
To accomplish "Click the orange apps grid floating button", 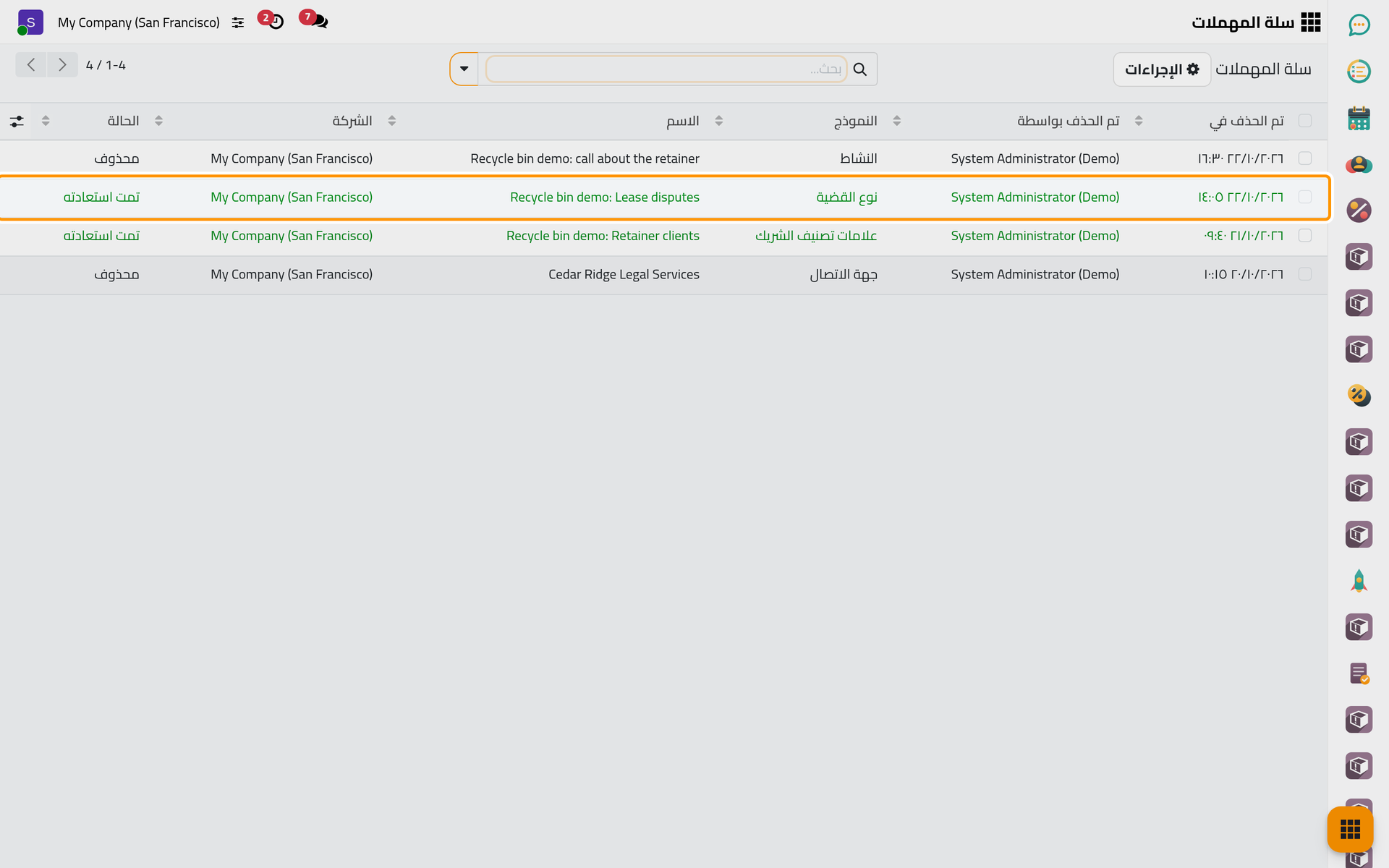I will click(1350, 829).
